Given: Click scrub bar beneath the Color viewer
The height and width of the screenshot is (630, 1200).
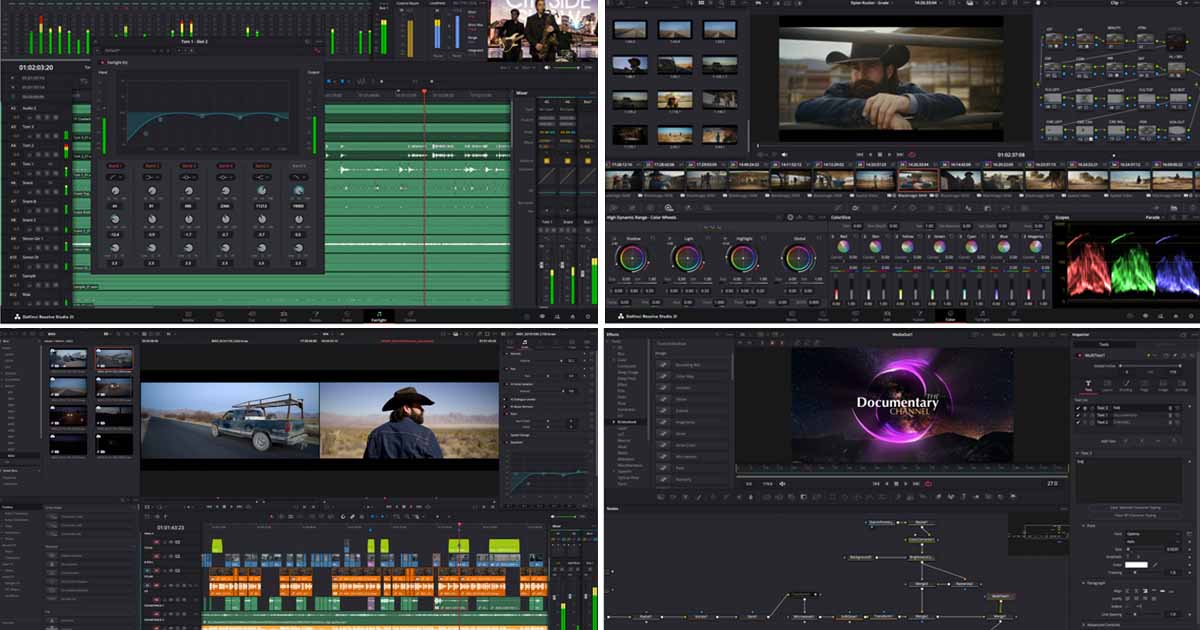Looking at the screenshot, I should point(895,146).
